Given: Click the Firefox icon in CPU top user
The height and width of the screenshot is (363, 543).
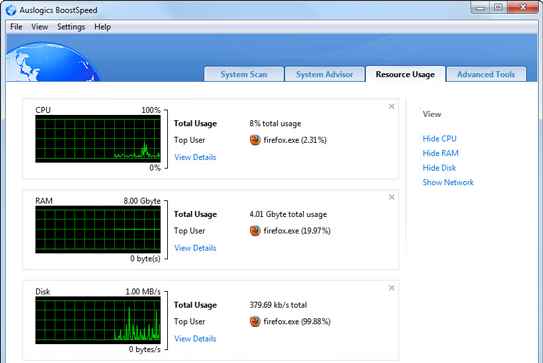Looking at the screenshot, I should click(x=255, y=140).
